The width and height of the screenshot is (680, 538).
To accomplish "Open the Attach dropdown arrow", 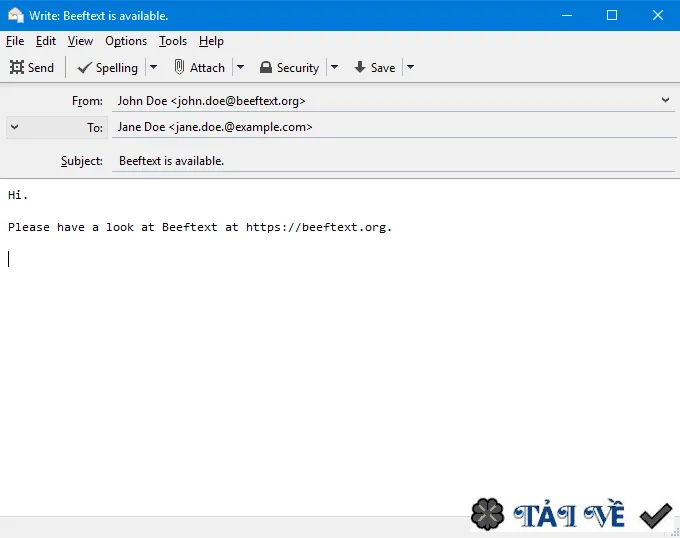I will click(x=240, y=68).
